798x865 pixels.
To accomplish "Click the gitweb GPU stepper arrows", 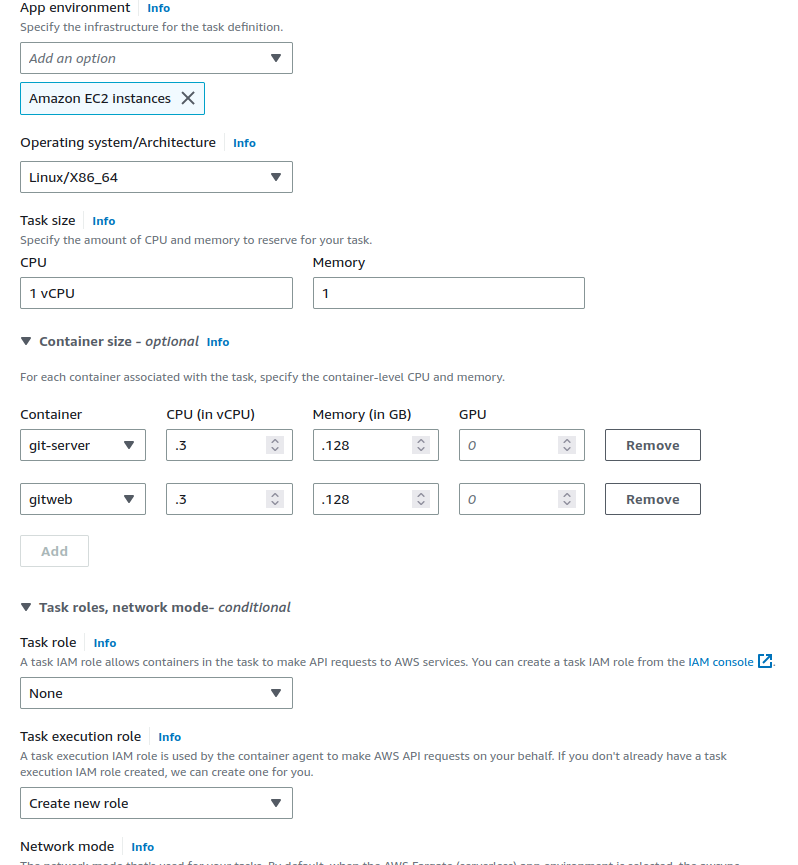I will (567, 499).
